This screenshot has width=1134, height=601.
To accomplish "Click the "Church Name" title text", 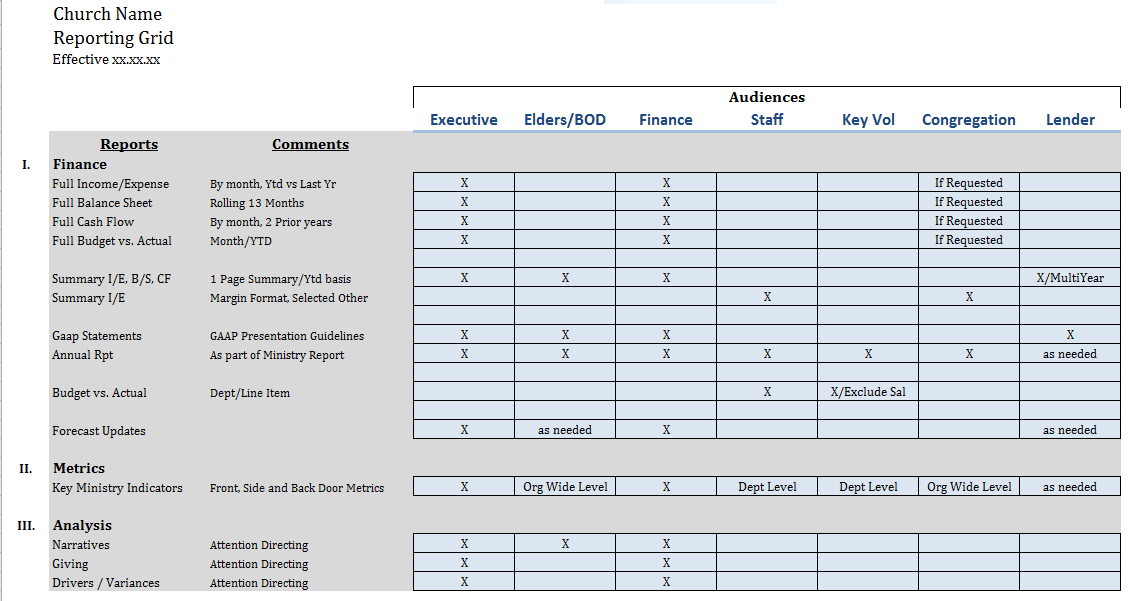I will coord(107,14).
